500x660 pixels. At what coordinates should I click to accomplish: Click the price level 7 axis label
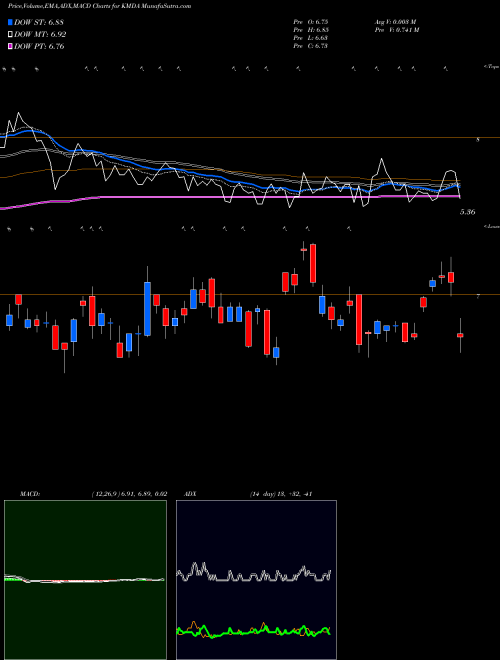478,297
